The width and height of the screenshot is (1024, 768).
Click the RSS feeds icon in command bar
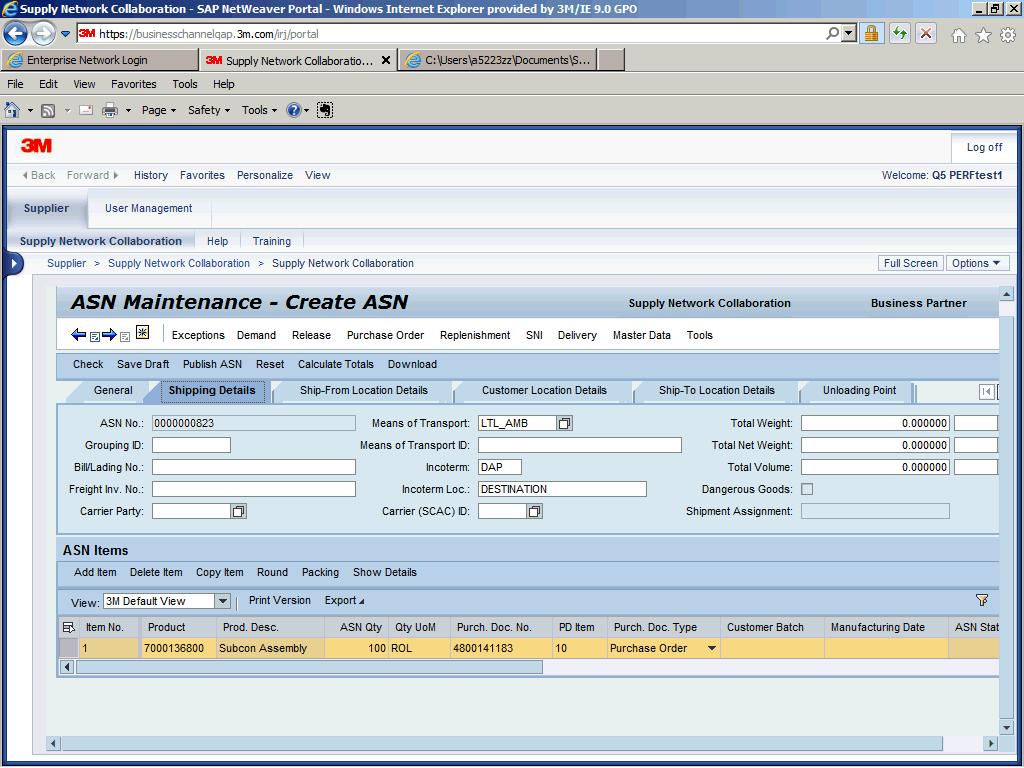pos(48,110)
